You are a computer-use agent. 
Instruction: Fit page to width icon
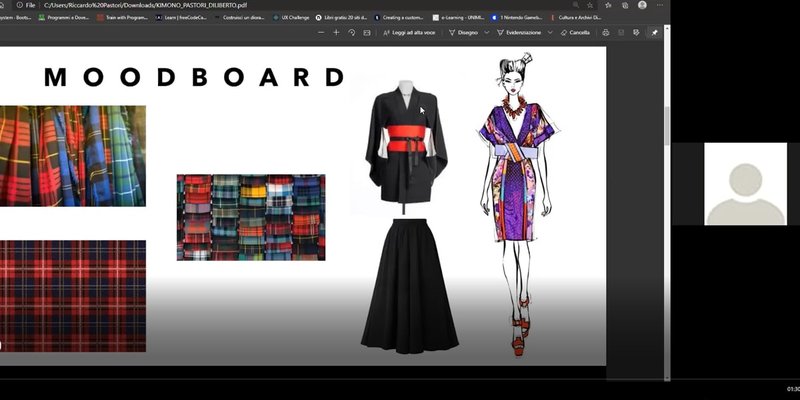[366, 32]
